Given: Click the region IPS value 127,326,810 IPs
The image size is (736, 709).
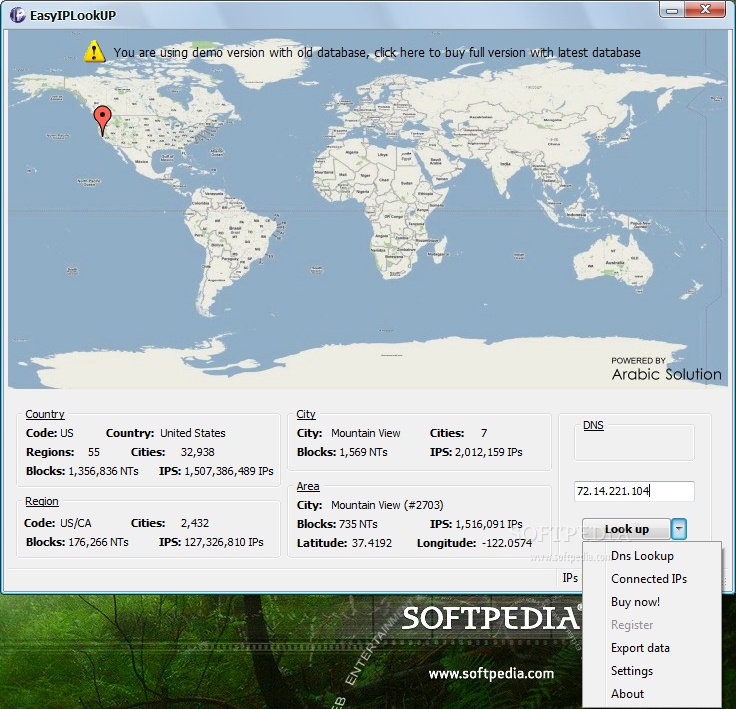Looking at the screenshot, I should click(224, 542).
